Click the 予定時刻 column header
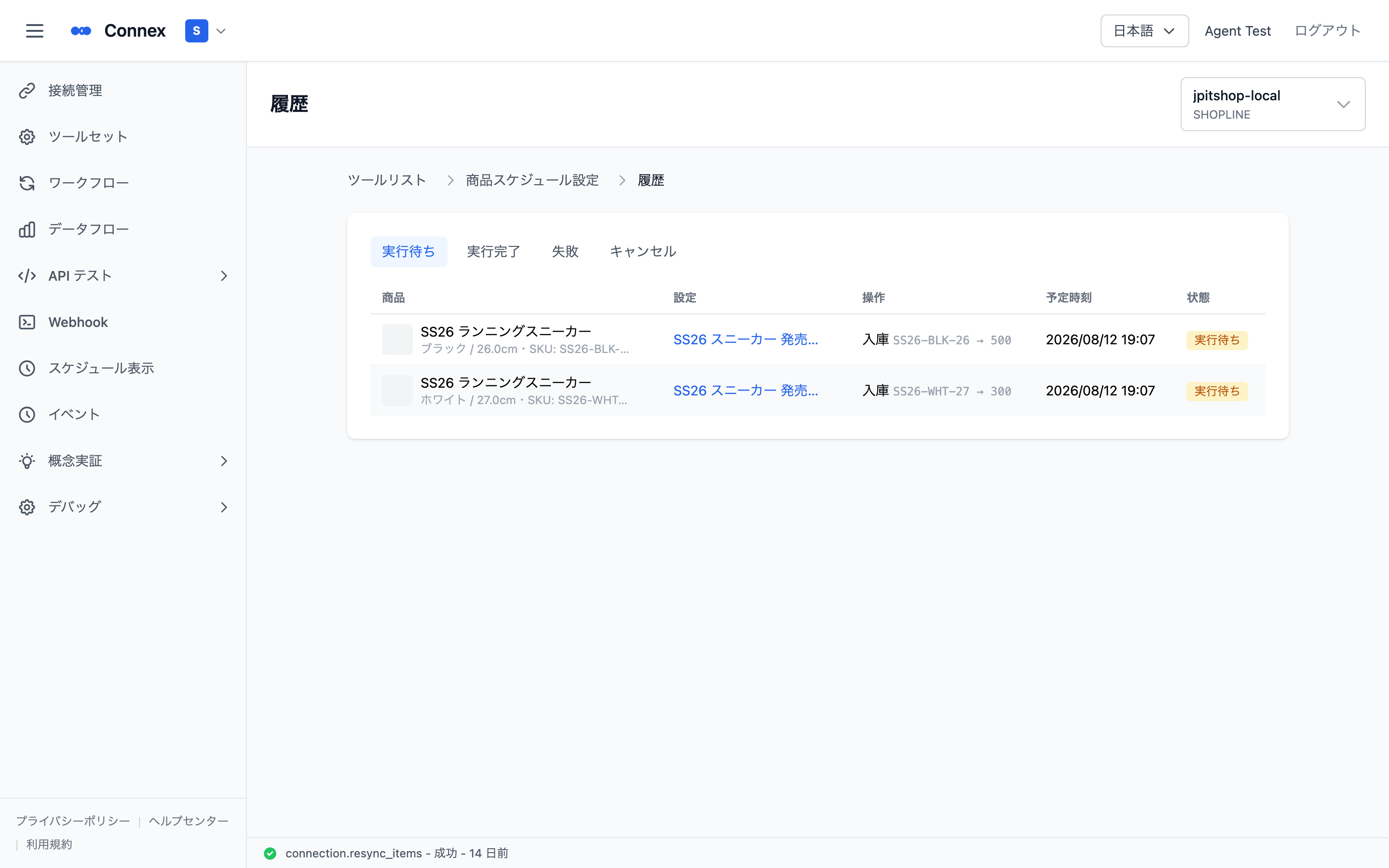Viewport: 1389px width, 868px height. [x=1068, y=298]
